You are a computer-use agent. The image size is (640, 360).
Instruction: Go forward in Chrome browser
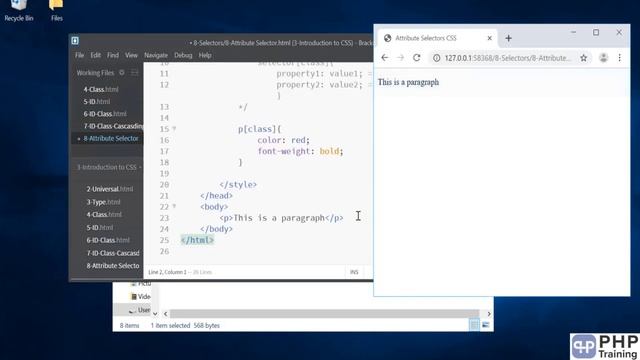[400, 58]
